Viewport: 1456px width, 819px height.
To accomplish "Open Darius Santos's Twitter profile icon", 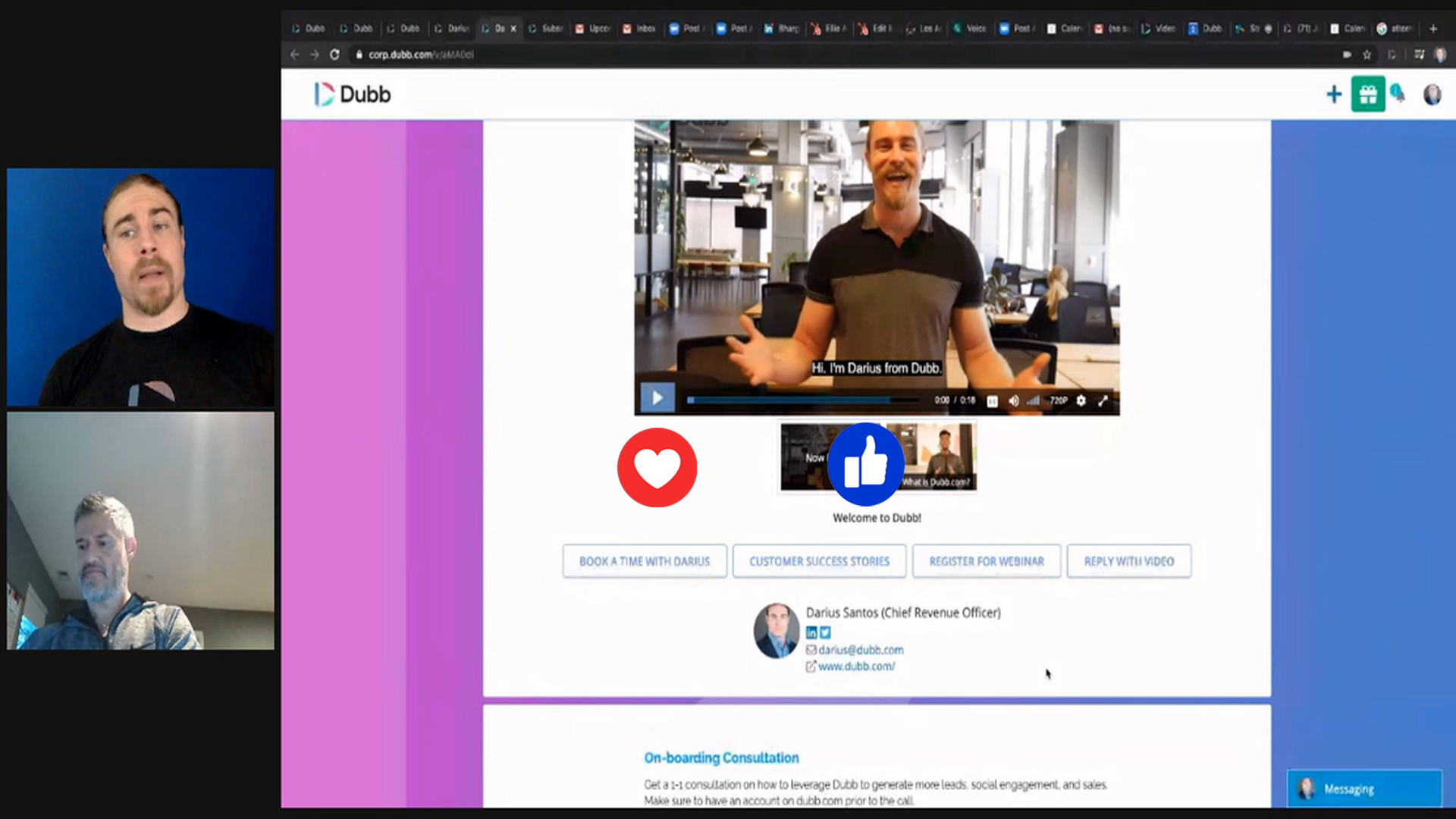I will [x=825, y=632].
